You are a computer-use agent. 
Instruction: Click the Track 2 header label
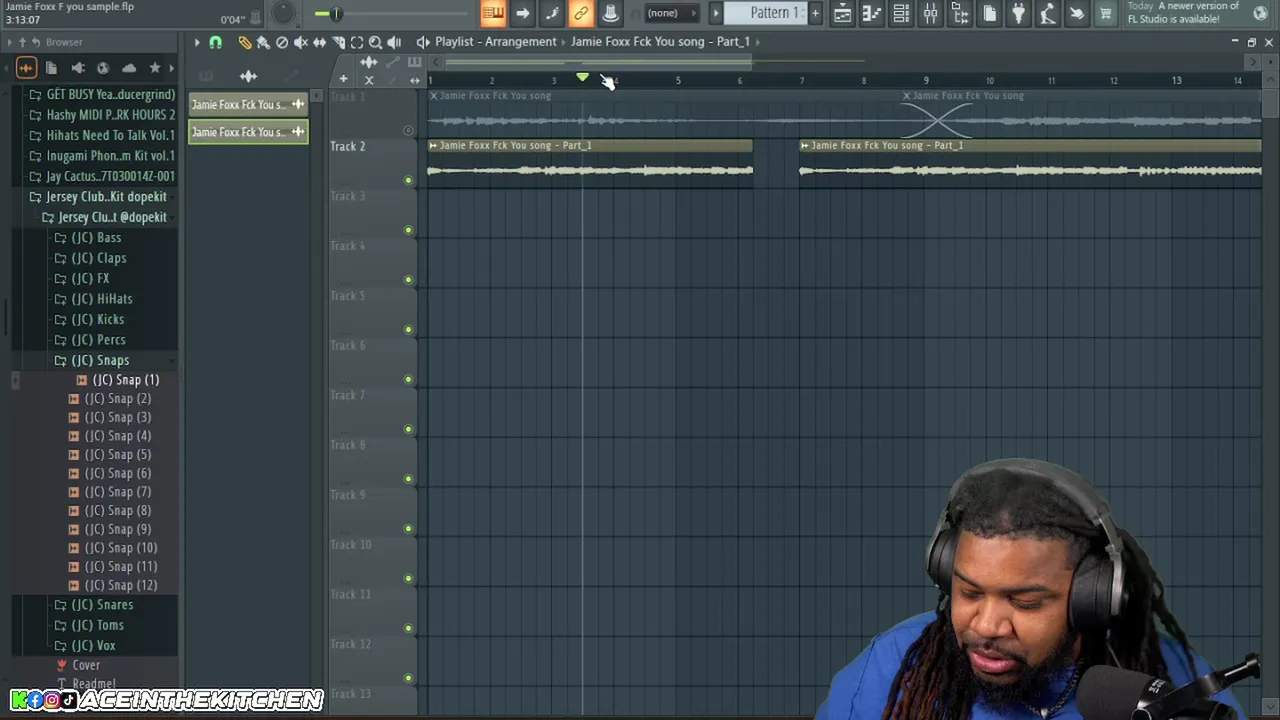348,146
